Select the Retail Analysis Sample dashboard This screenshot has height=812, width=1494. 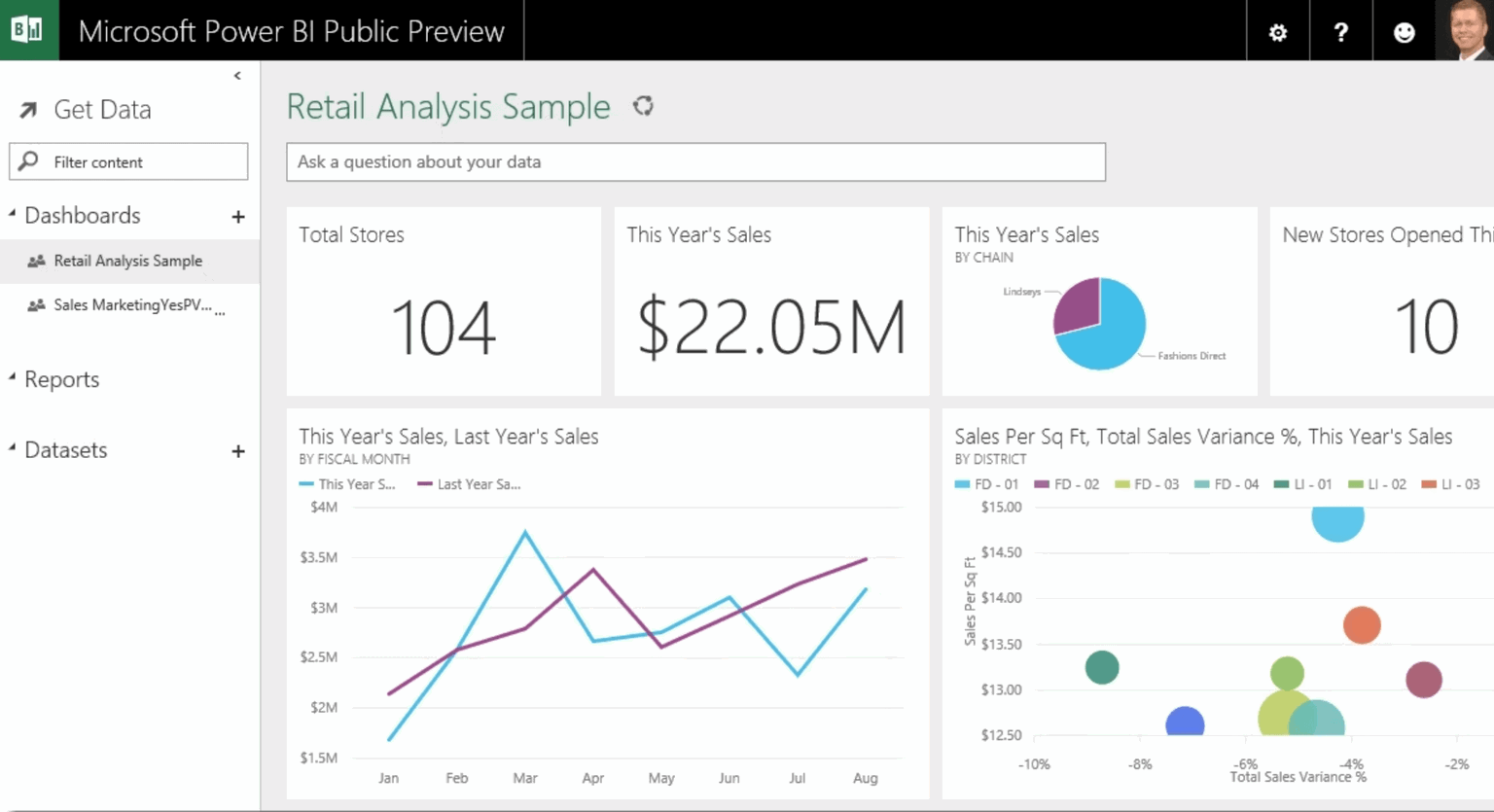pos(127,261)
